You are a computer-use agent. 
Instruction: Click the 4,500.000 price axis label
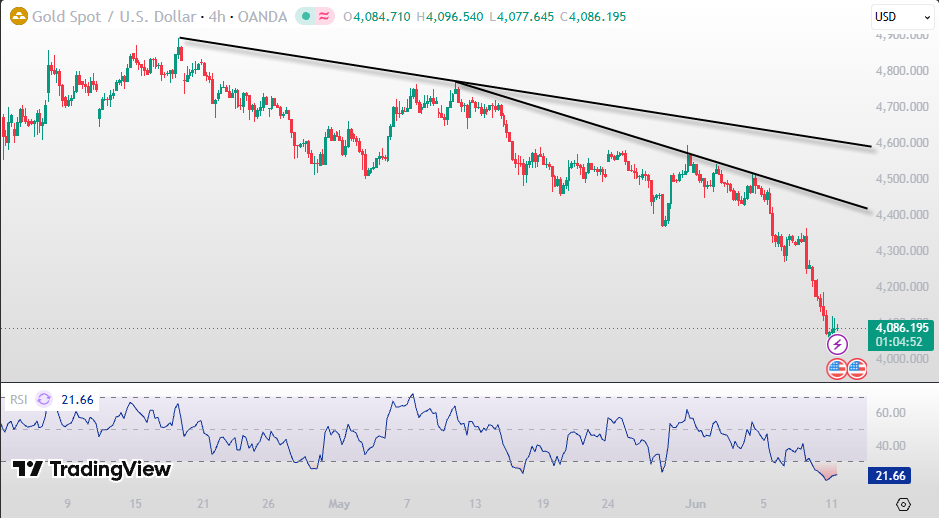coord(902,178)
